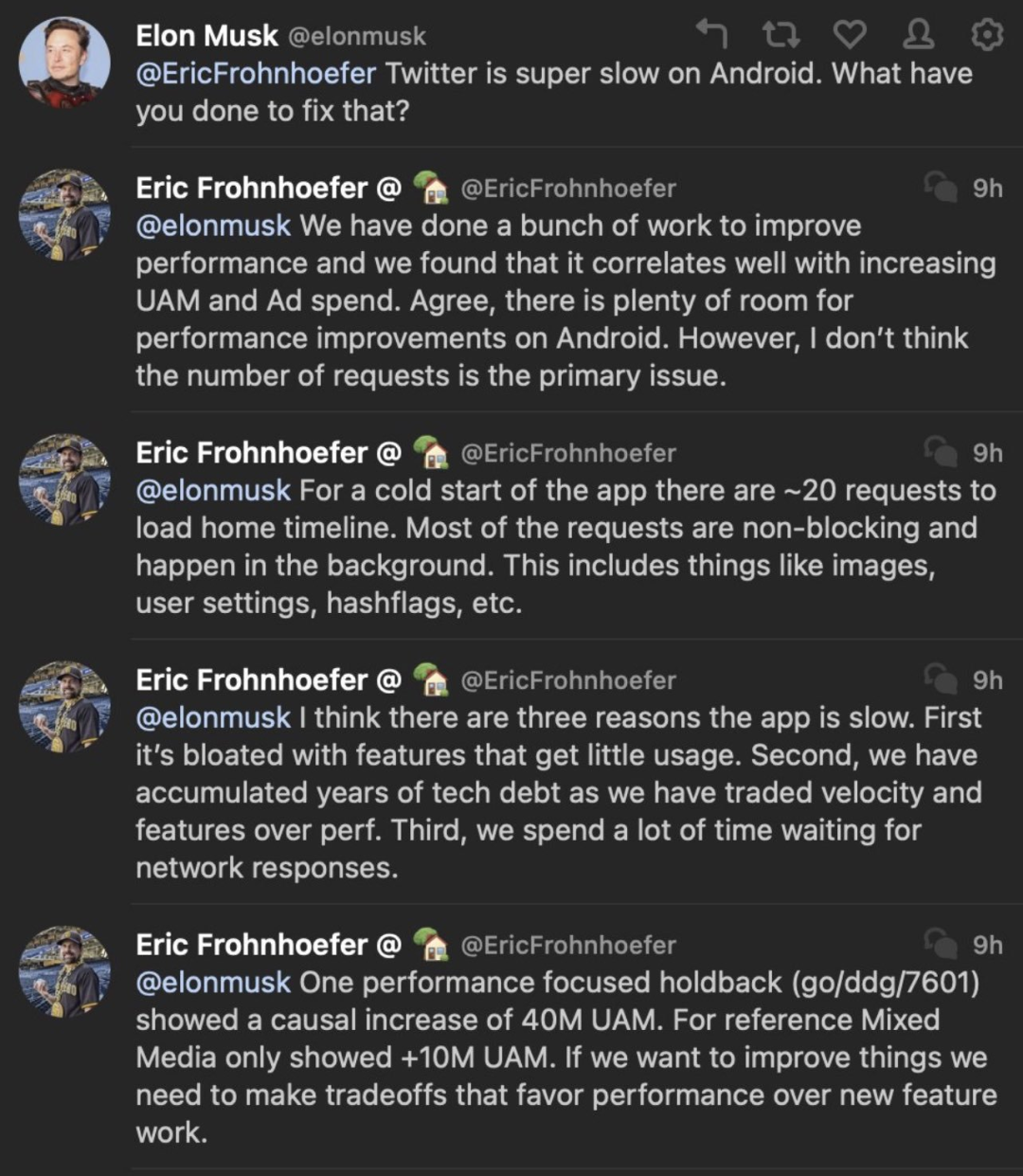Click conversation icon on the 'three reasons' tweet
1023x1176 pixels.
(x=941, y=679)
